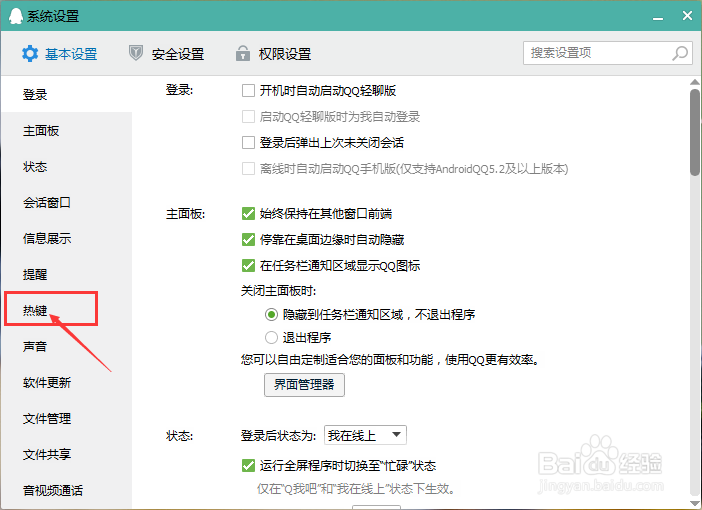The image size is (702, 510).
Task: Click the QQ penguin title icon
Action: 15,16
